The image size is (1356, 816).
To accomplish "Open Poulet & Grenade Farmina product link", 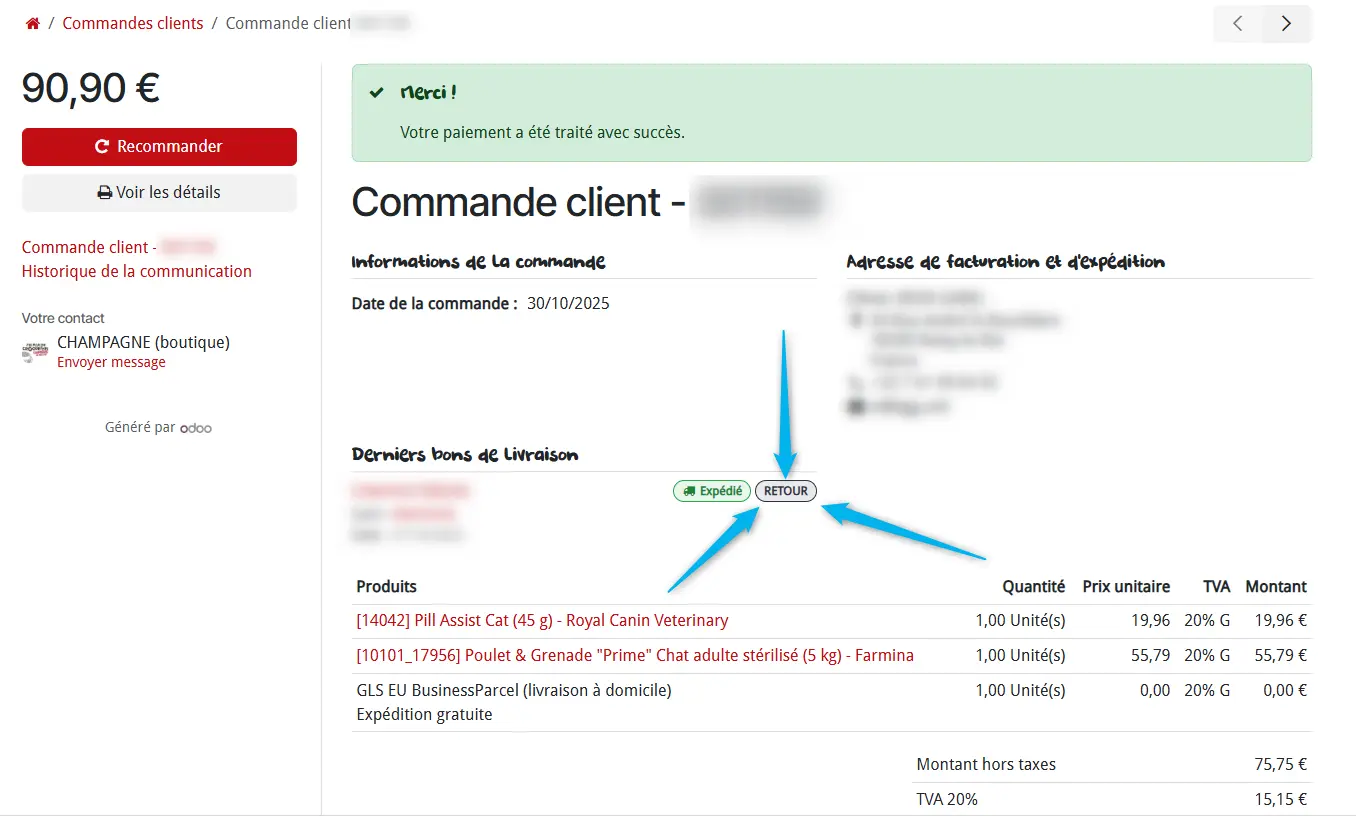I will pyautogui.click(x=635, y=655).
